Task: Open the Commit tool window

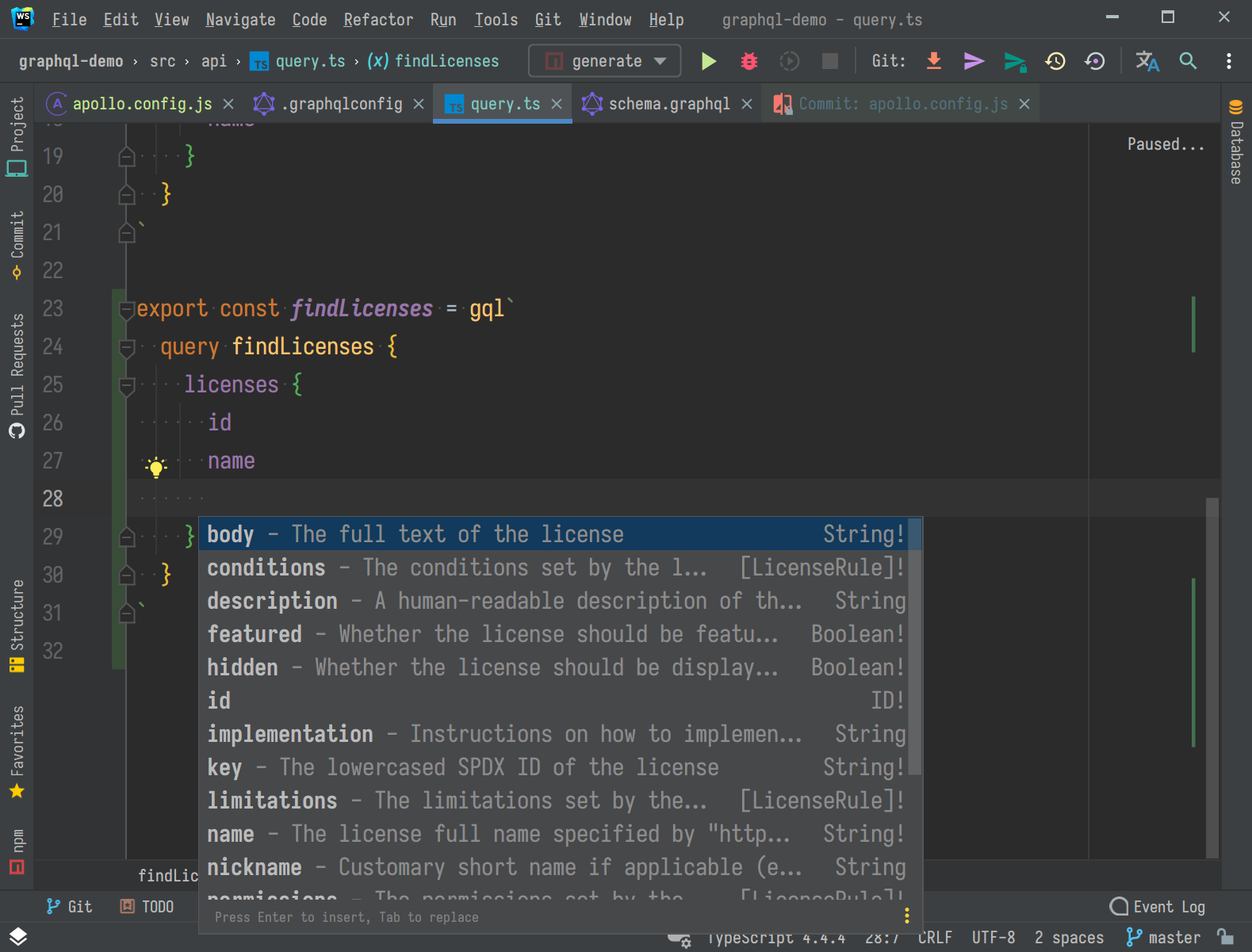Action: click(x=17, y=245)
